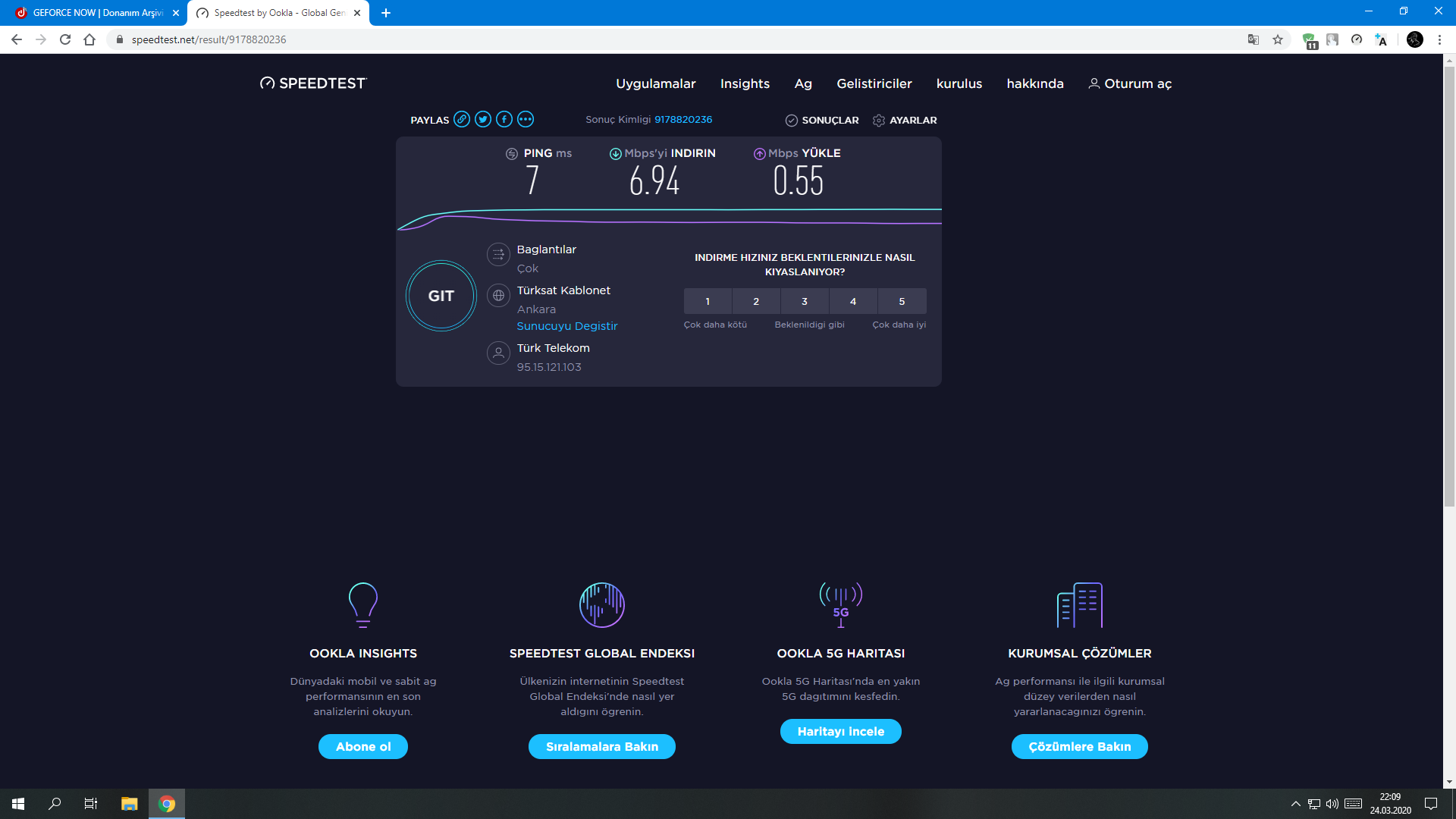1456x819 pixels.
Task: Click Haritayı Incele button
Action: [x=841, y=731]
